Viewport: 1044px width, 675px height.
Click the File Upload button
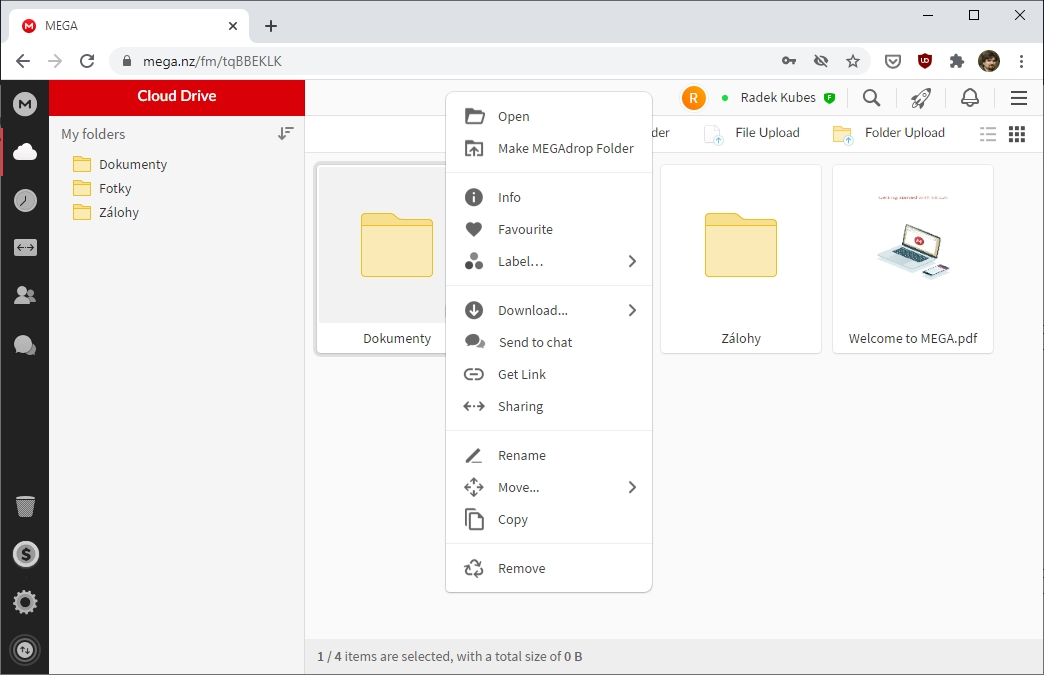coord(752,133)
